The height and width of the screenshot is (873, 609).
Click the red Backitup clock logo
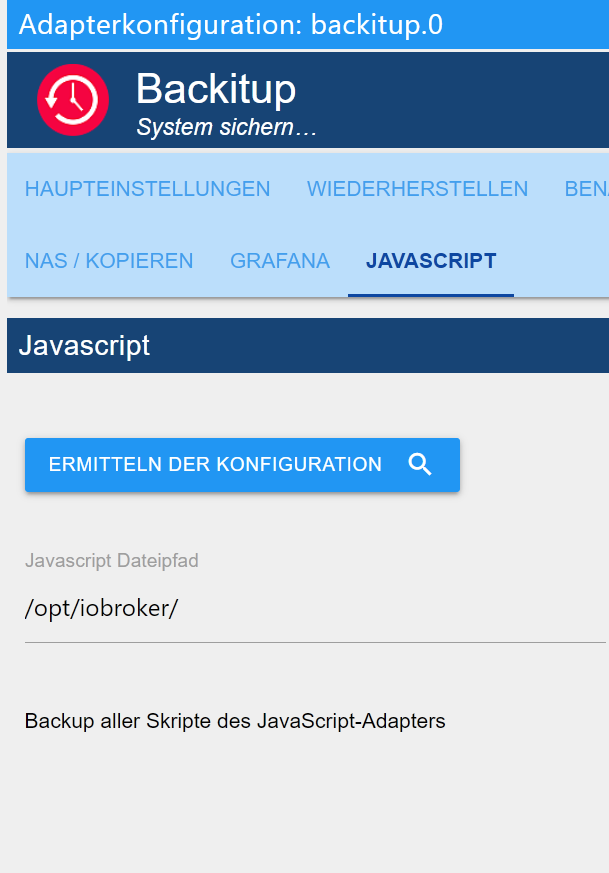[73, 100]
